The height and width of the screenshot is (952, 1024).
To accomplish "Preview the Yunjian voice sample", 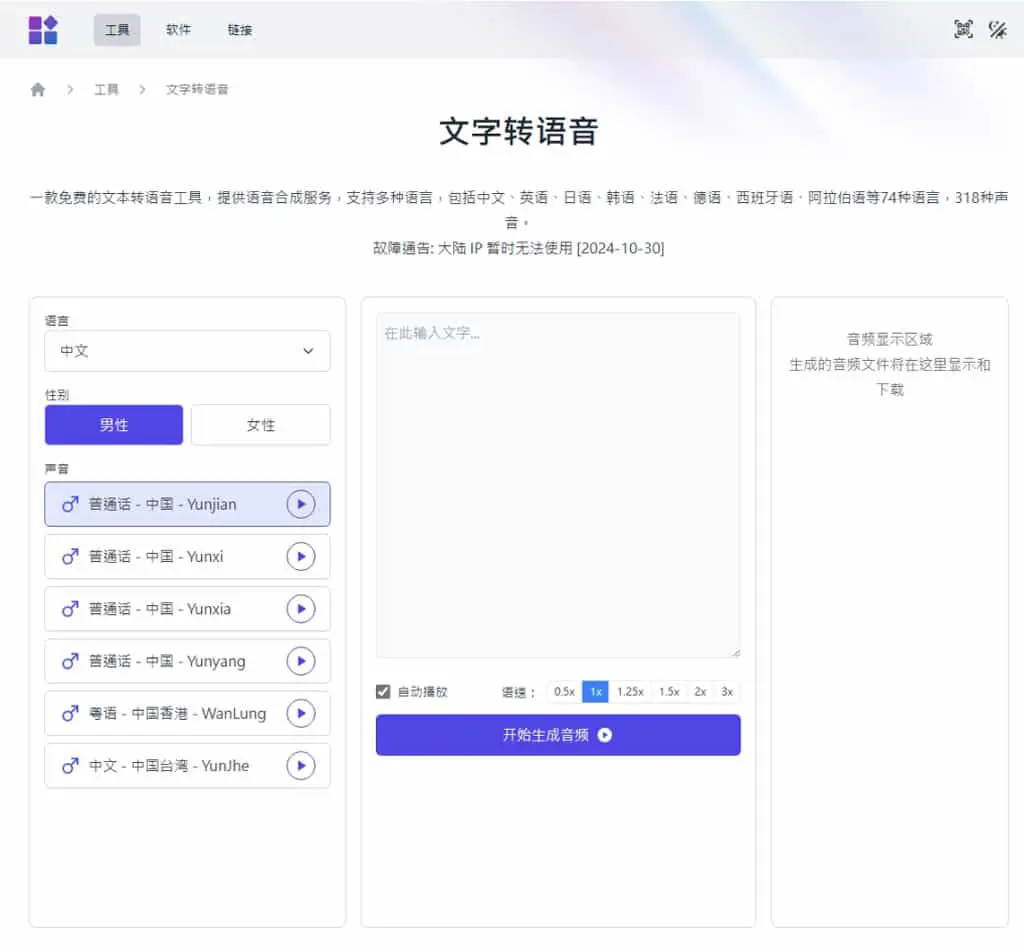I will [x=300, y=504].
